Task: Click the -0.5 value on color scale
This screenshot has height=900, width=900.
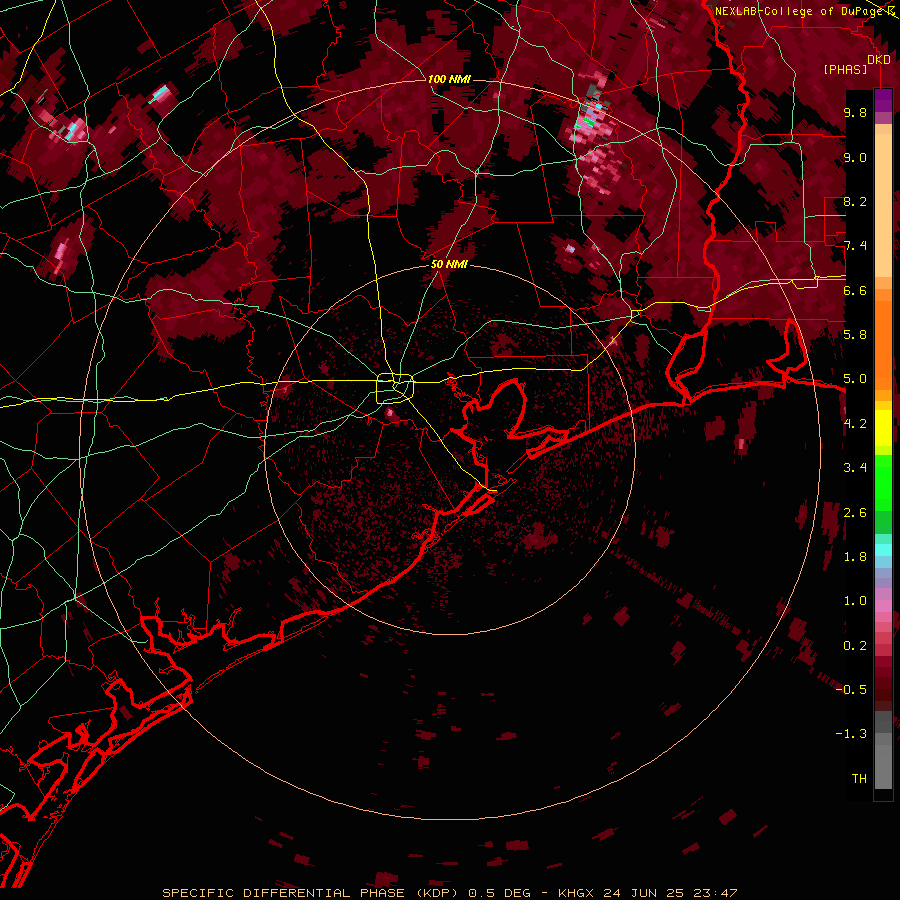Action: coord(851,689)
